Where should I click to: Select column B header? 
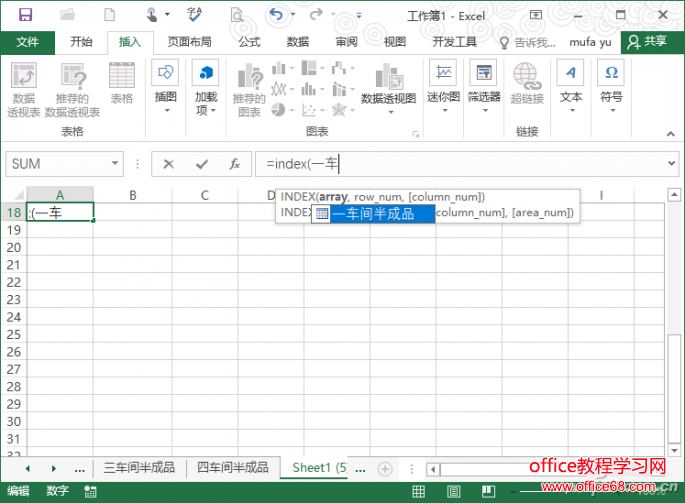tap(133, 195)
